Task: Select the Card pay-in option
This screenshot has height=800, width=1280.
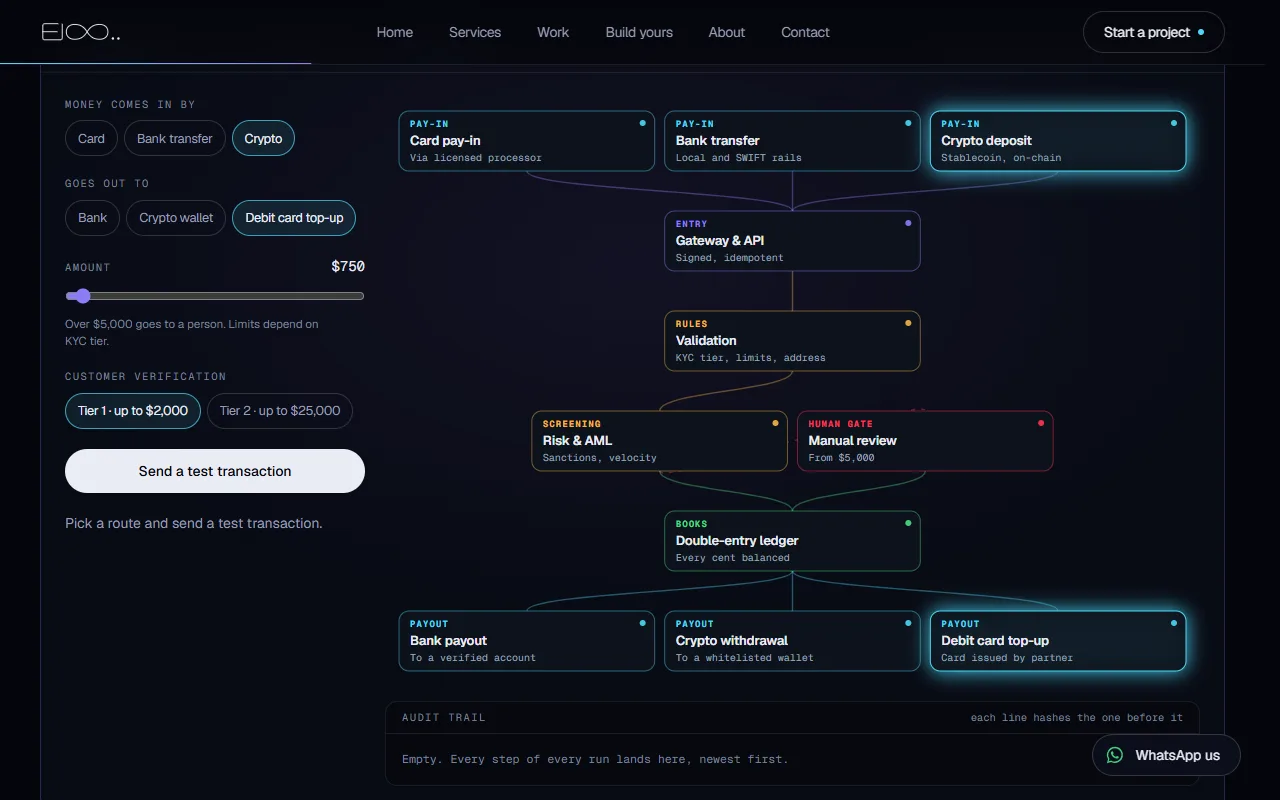Action: [91, 138]
